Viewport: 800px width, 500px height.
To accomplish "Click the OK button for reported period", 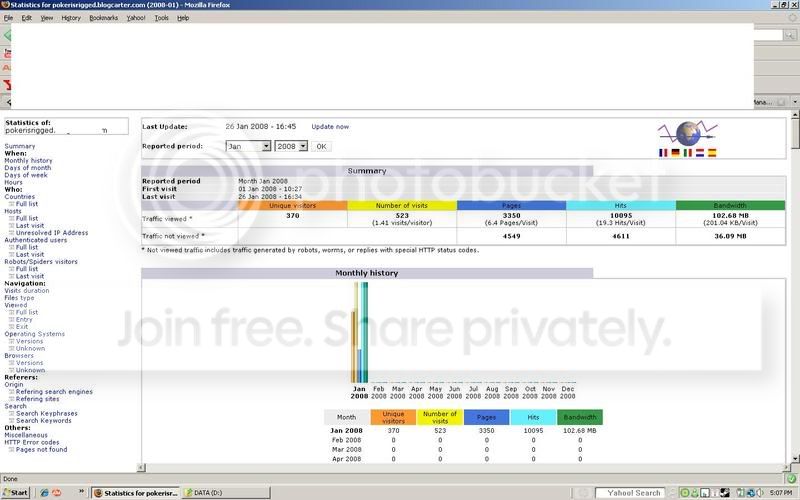I will click(x=321, y=146).
